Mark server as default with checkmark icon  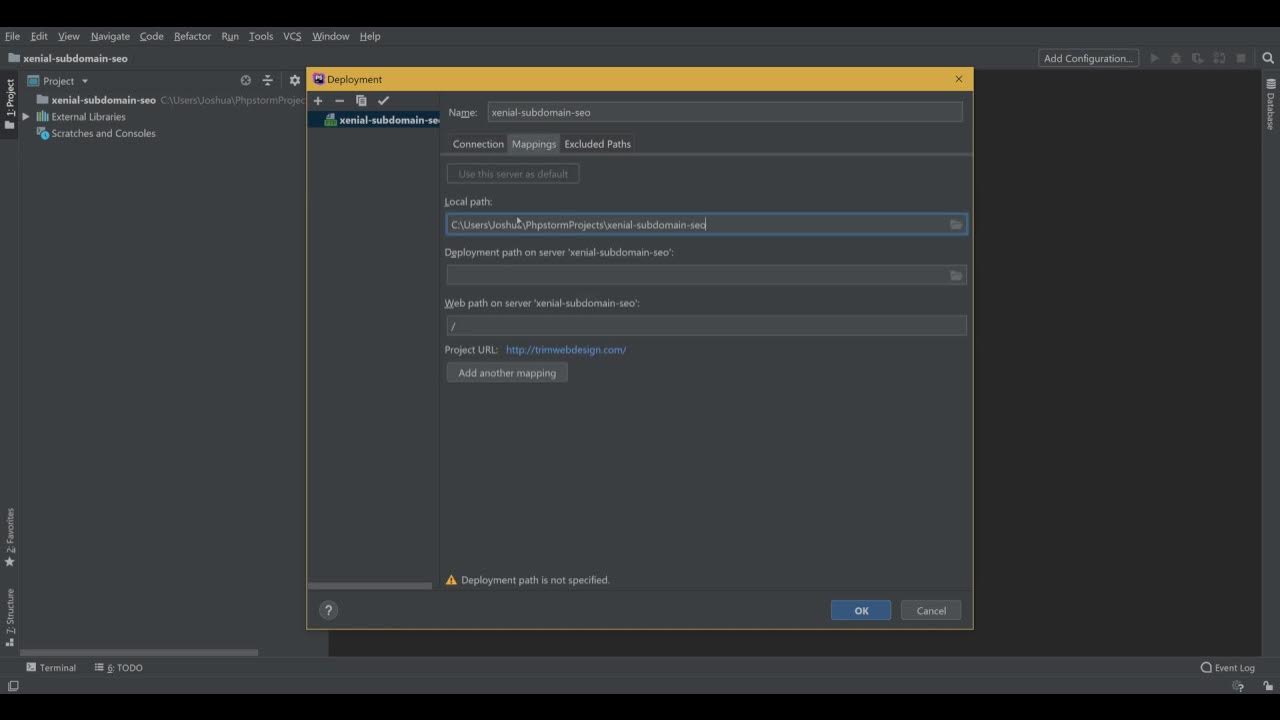point(383,100)
